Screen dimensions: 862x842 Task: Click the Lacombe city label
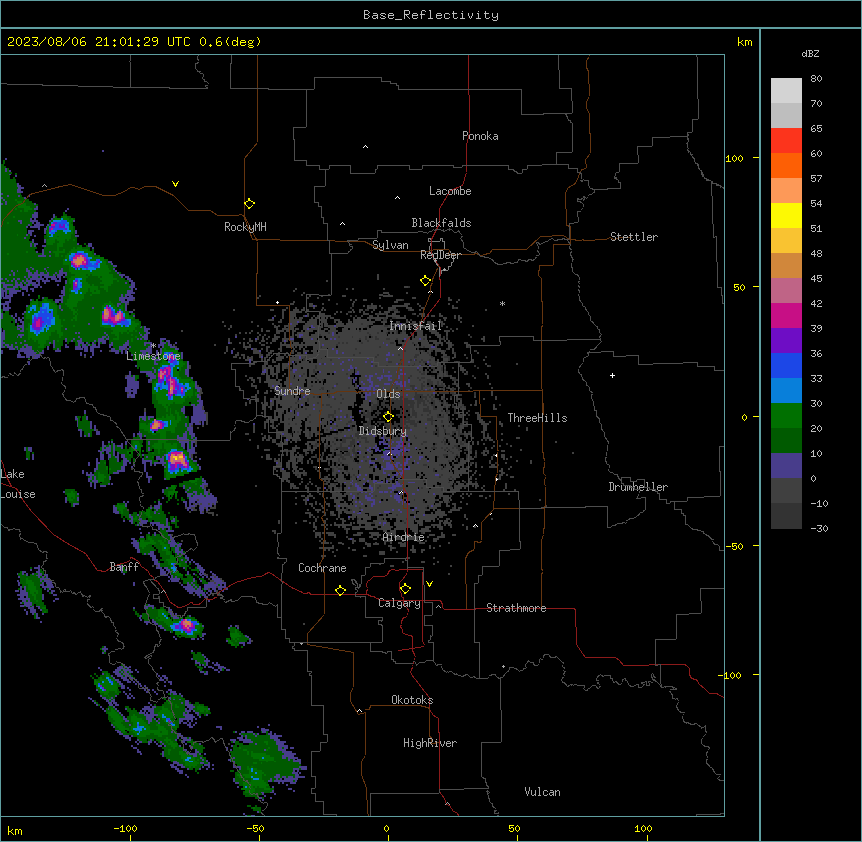click(450, 191)
